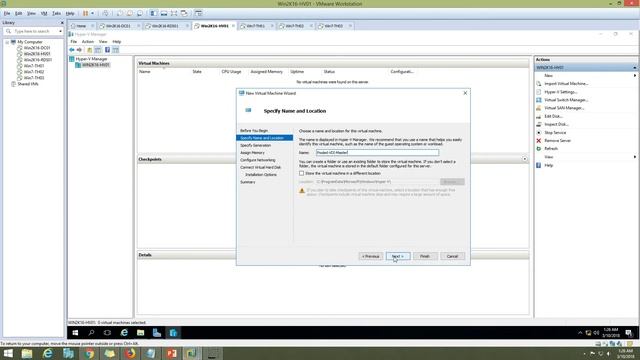The height and width of the screenshot is (360, 640).
Task: Expand the New submenu in Actions pane
Action: click(x=635, y=76)
